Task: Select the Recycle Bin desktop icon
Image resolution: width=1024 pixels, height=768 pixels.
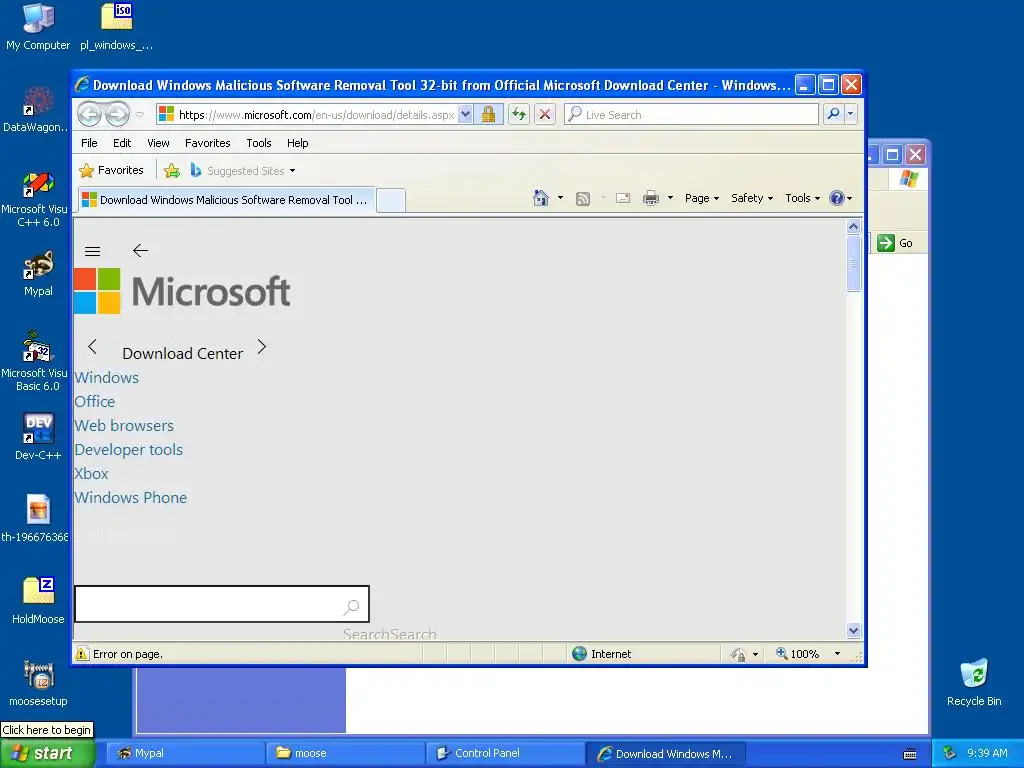Action: [x=974, y=682]
